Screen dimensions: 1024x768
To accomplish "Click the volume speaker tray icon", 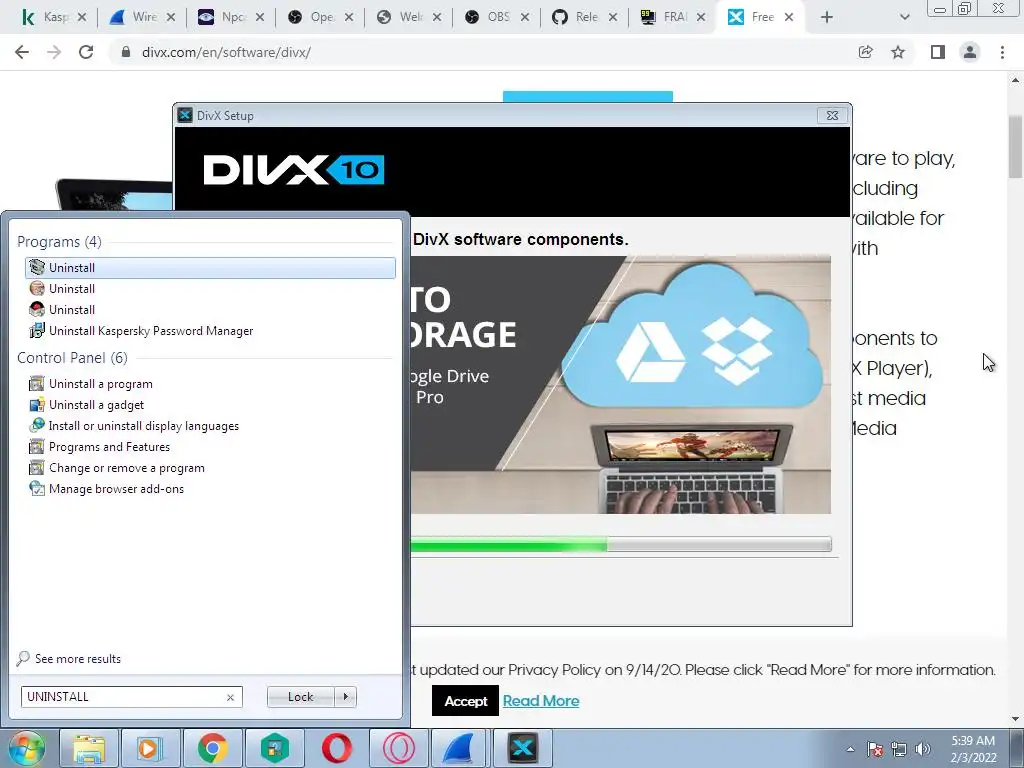I will [x=923, y=750].
